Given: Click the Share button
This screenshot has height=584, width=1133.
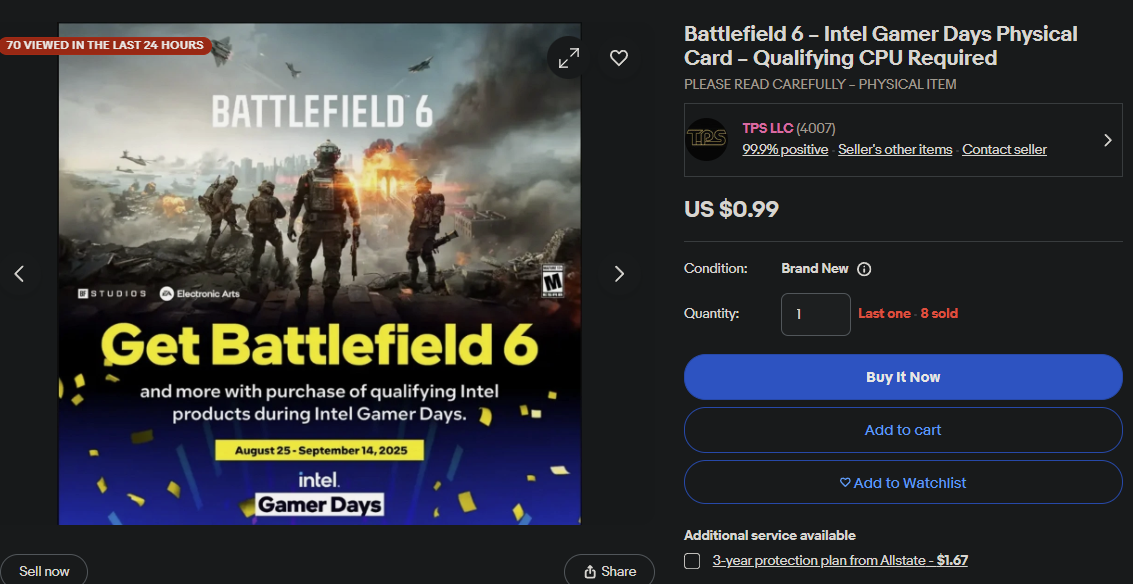Looking at the screenshot, I should point(609,571).
